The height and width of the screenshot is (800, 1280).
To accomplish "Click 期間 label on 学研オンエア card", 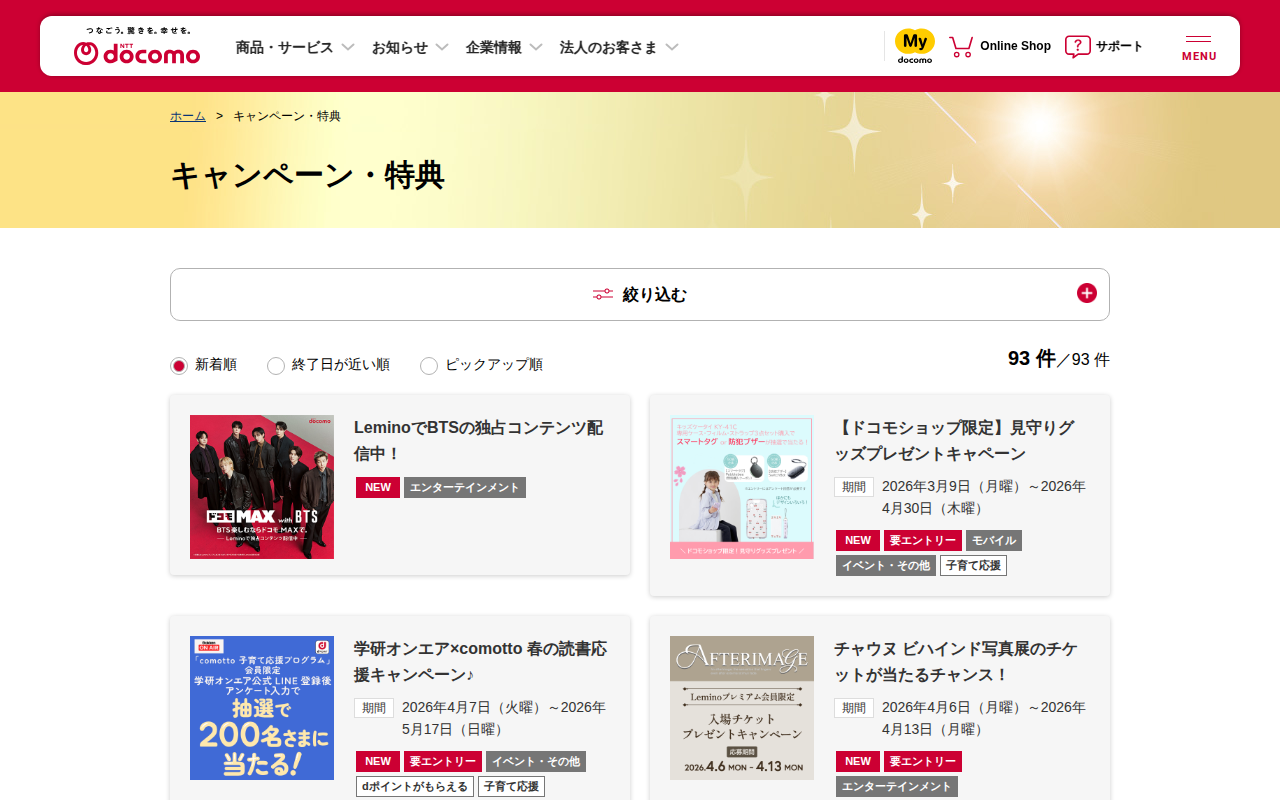I will coord(374,708).
